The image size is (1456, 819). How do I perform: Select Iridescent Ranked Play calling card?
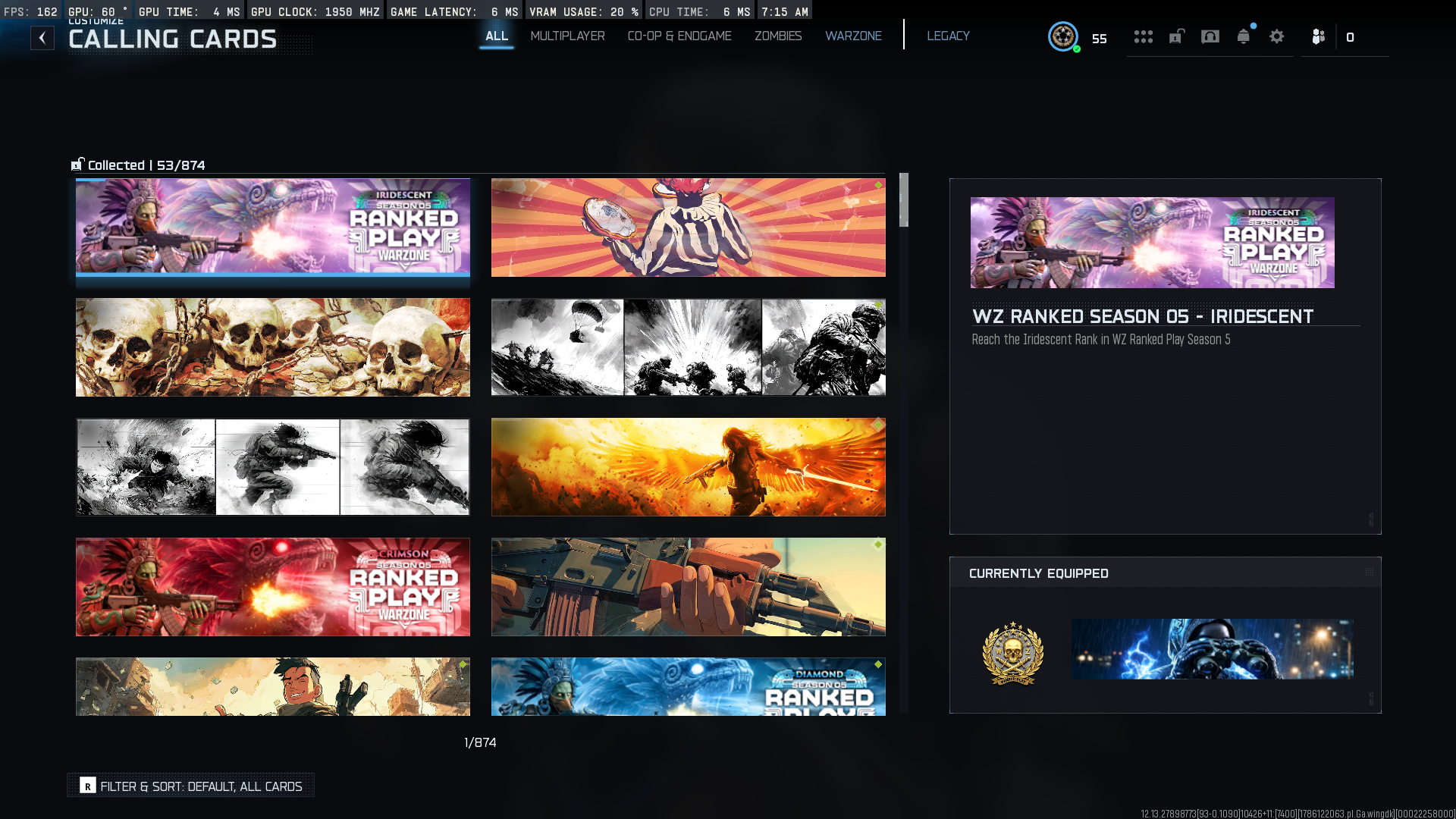click(x=273, y=227)
